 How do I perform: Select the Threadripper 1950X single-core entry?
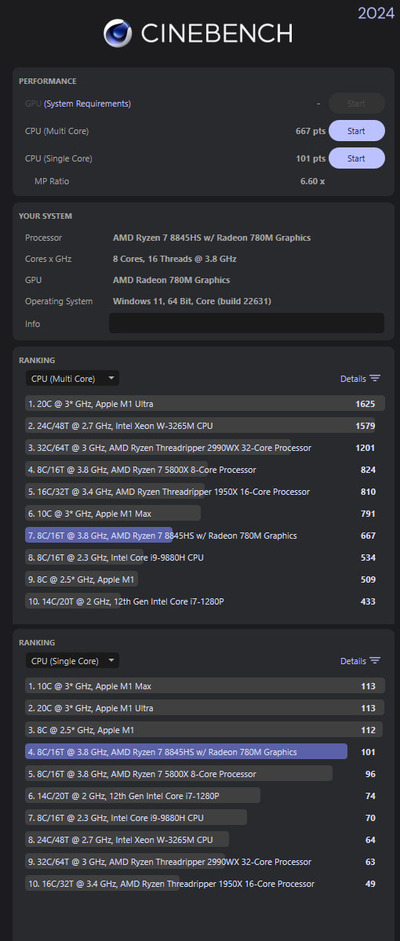point(205,883)
